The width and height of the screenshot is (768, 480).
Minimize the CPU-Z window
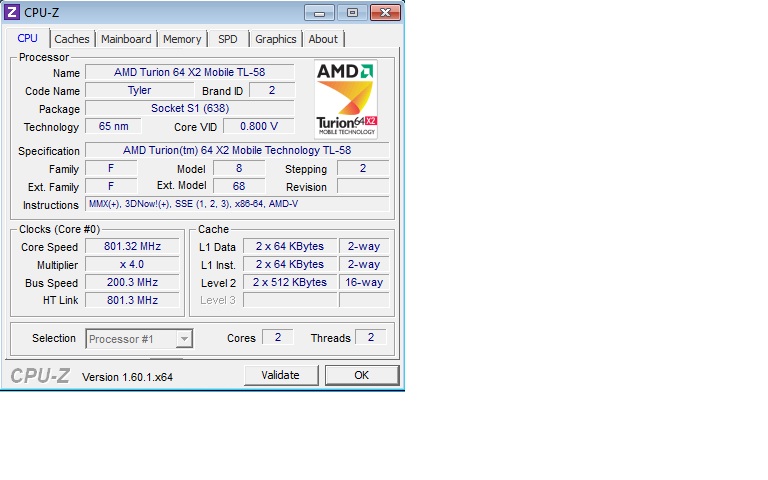click(320, 12)
